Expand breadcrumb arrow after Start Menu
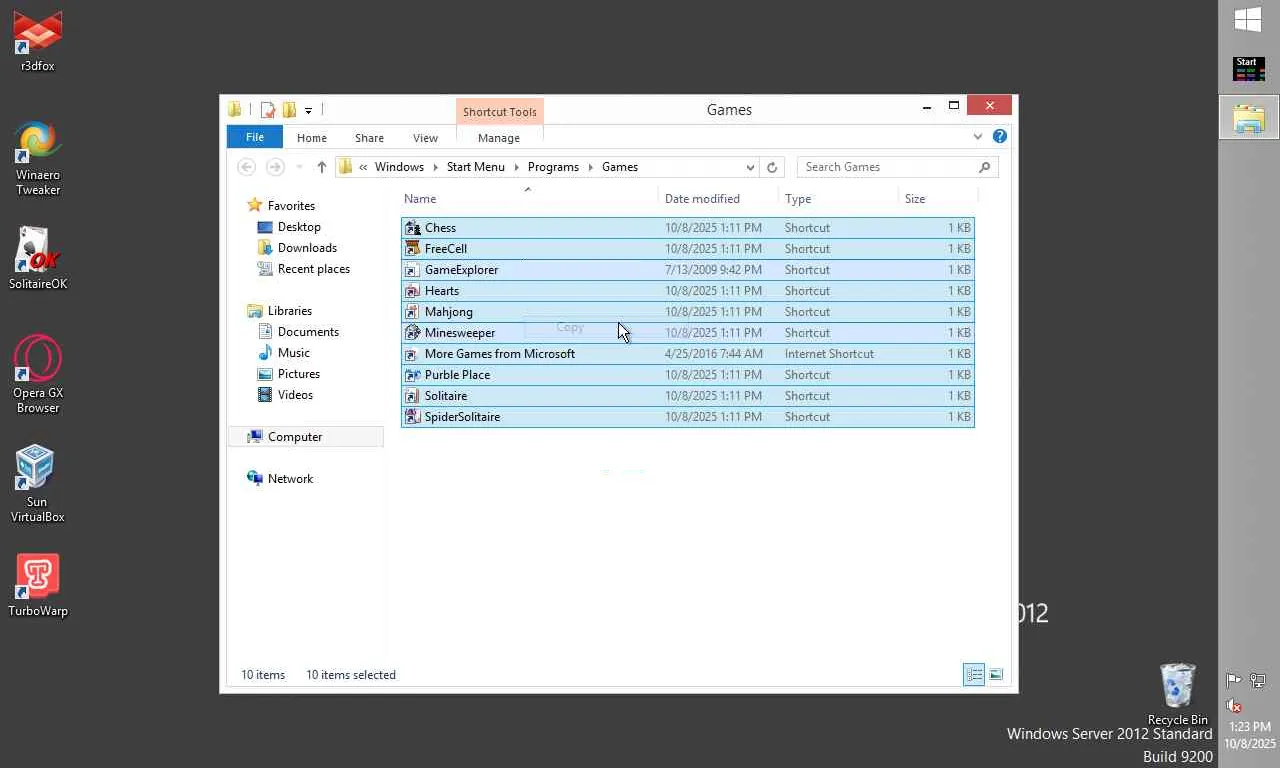Viewport: 1280px width, 768px height. click(x=516, y=167)
